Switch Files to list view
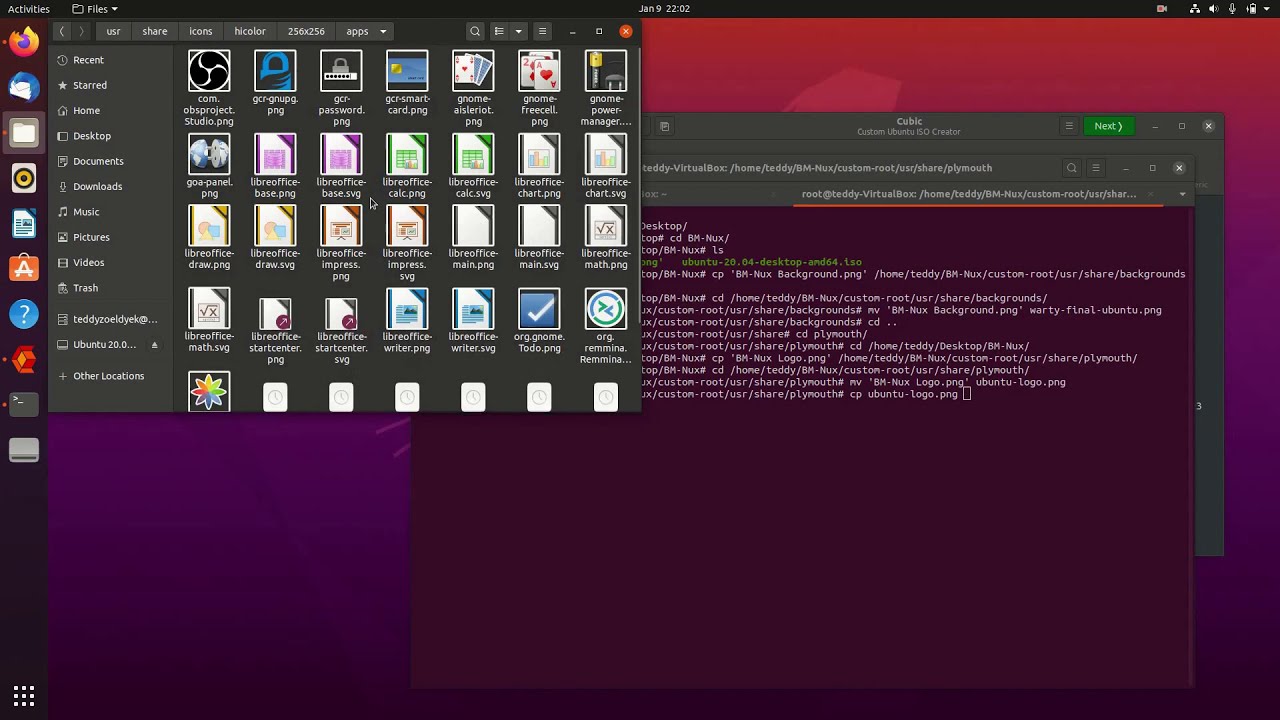The image size is (1280, 720). (499, 31)
